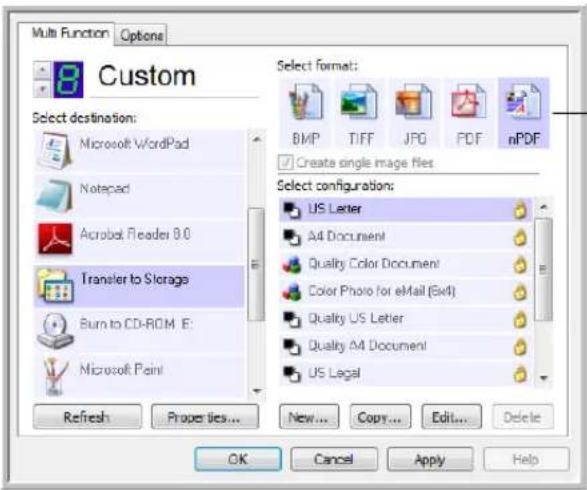Screen dimensions: 587x490
Task: Click the Transfer to Storage icon
Action: click(x=55, y=285)
